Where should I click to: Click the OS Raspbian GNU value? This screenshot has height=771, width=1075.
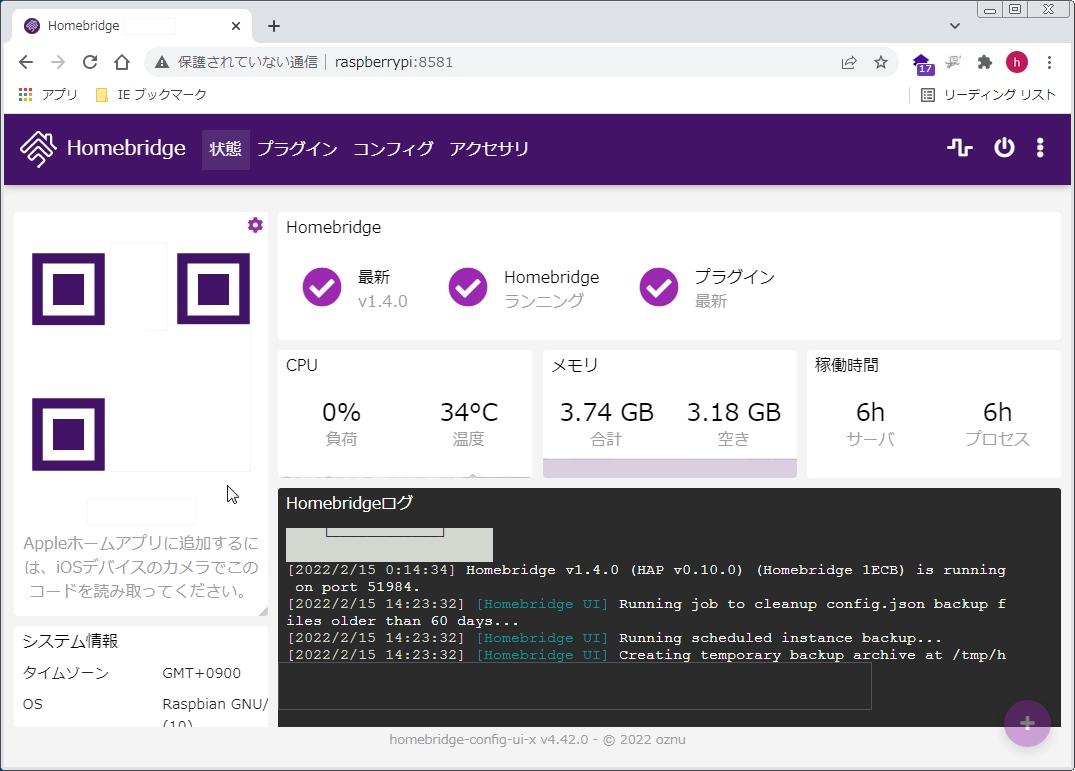[x=215, y=704]
